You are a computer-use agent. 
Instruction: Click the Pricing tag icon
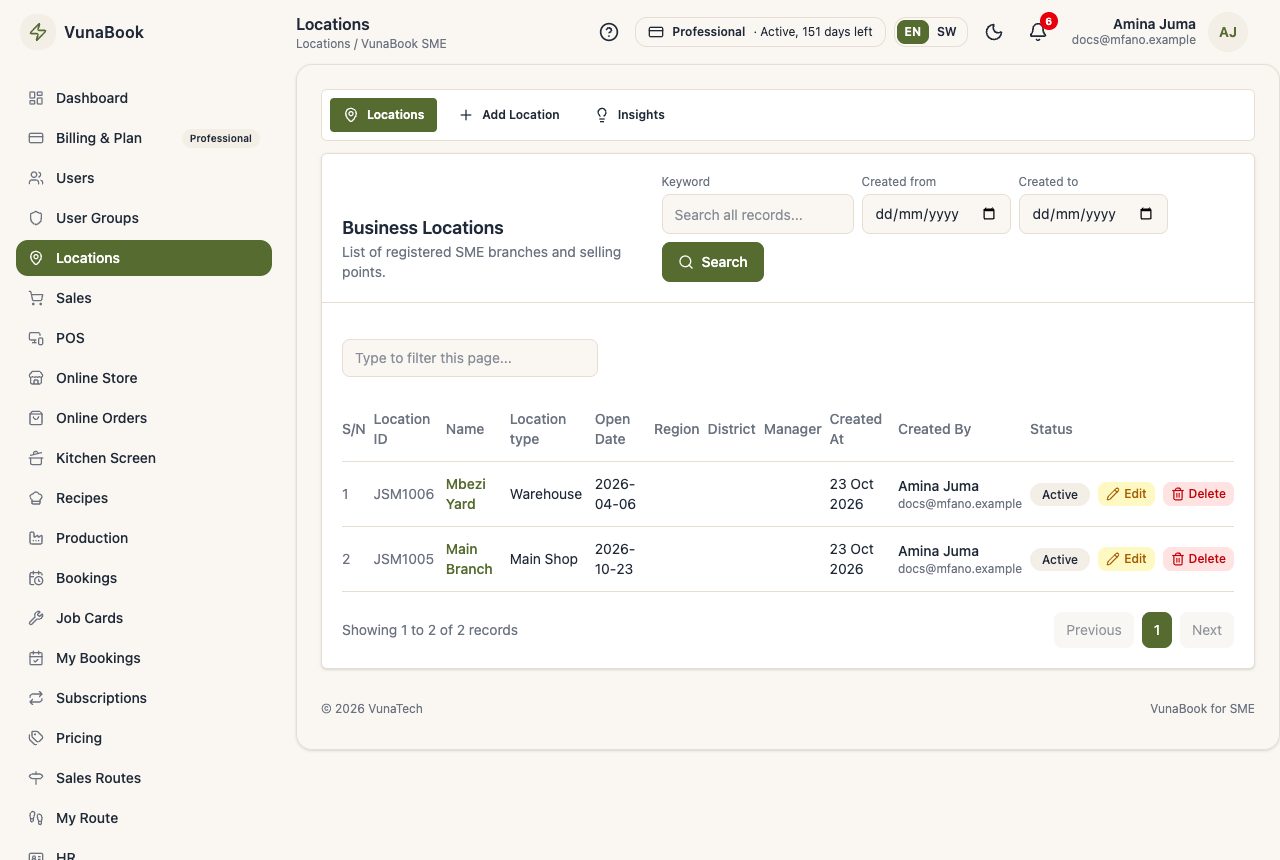(x=36, y=738)
